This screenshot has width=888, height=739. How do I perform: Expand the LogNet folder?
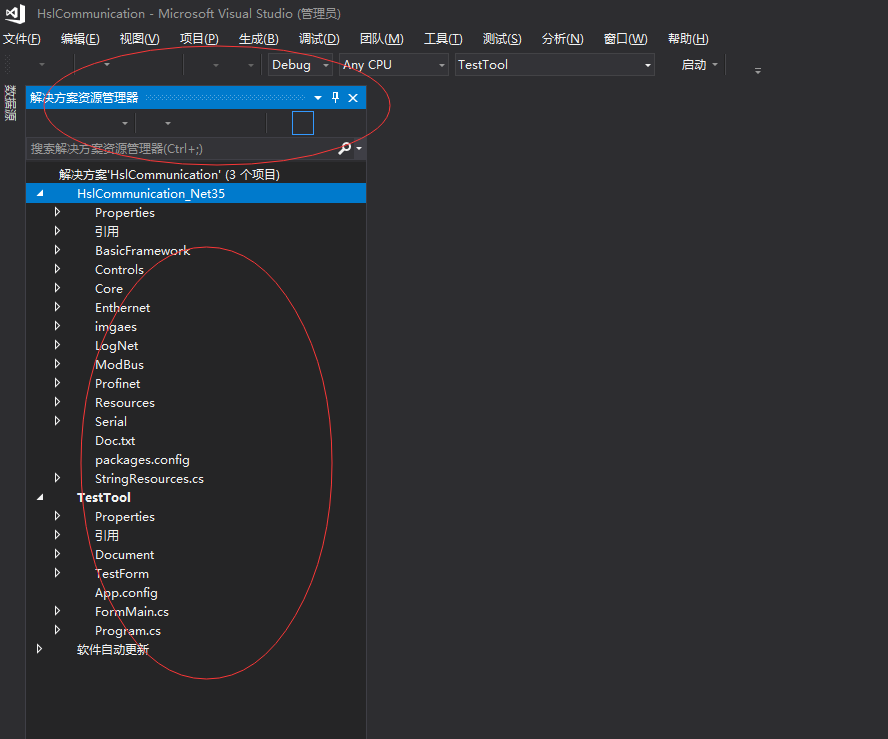[x=57, y=345]
